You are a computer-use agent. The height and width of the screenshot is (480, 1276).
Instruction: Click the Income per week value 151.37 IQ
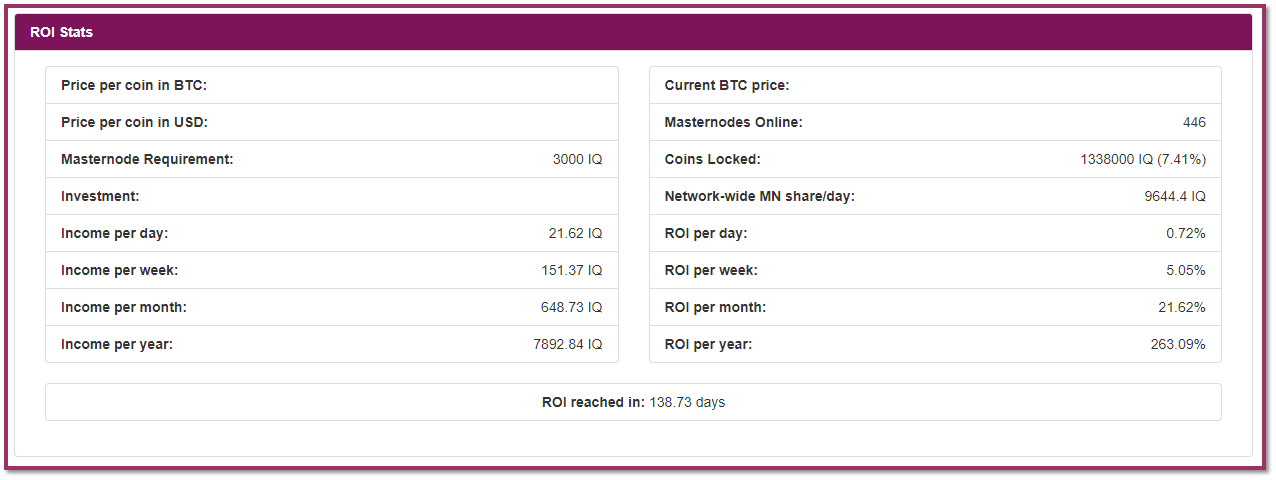pos(572,270)
